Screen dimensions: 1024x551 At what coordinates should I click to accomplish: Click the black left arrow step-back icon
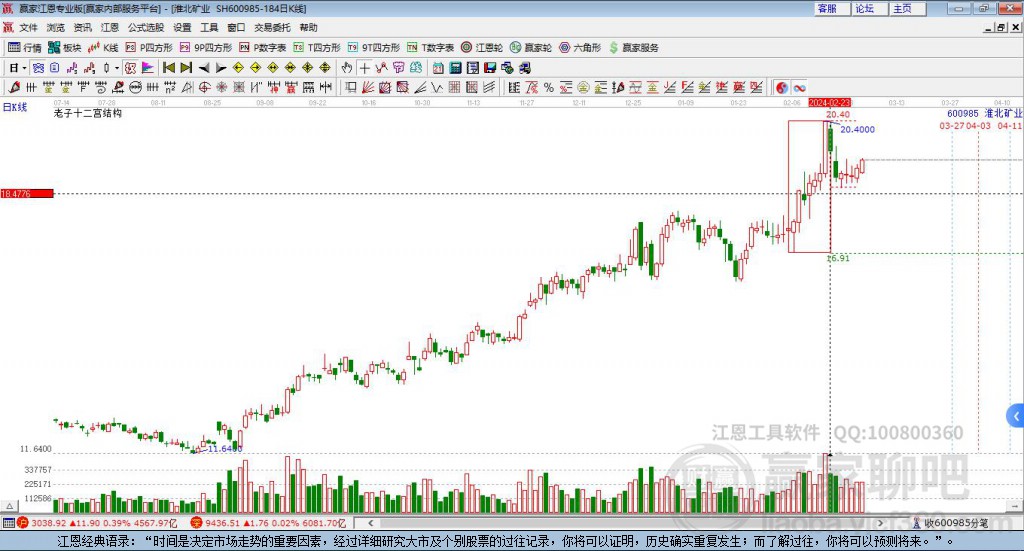[x=204, y=68]
